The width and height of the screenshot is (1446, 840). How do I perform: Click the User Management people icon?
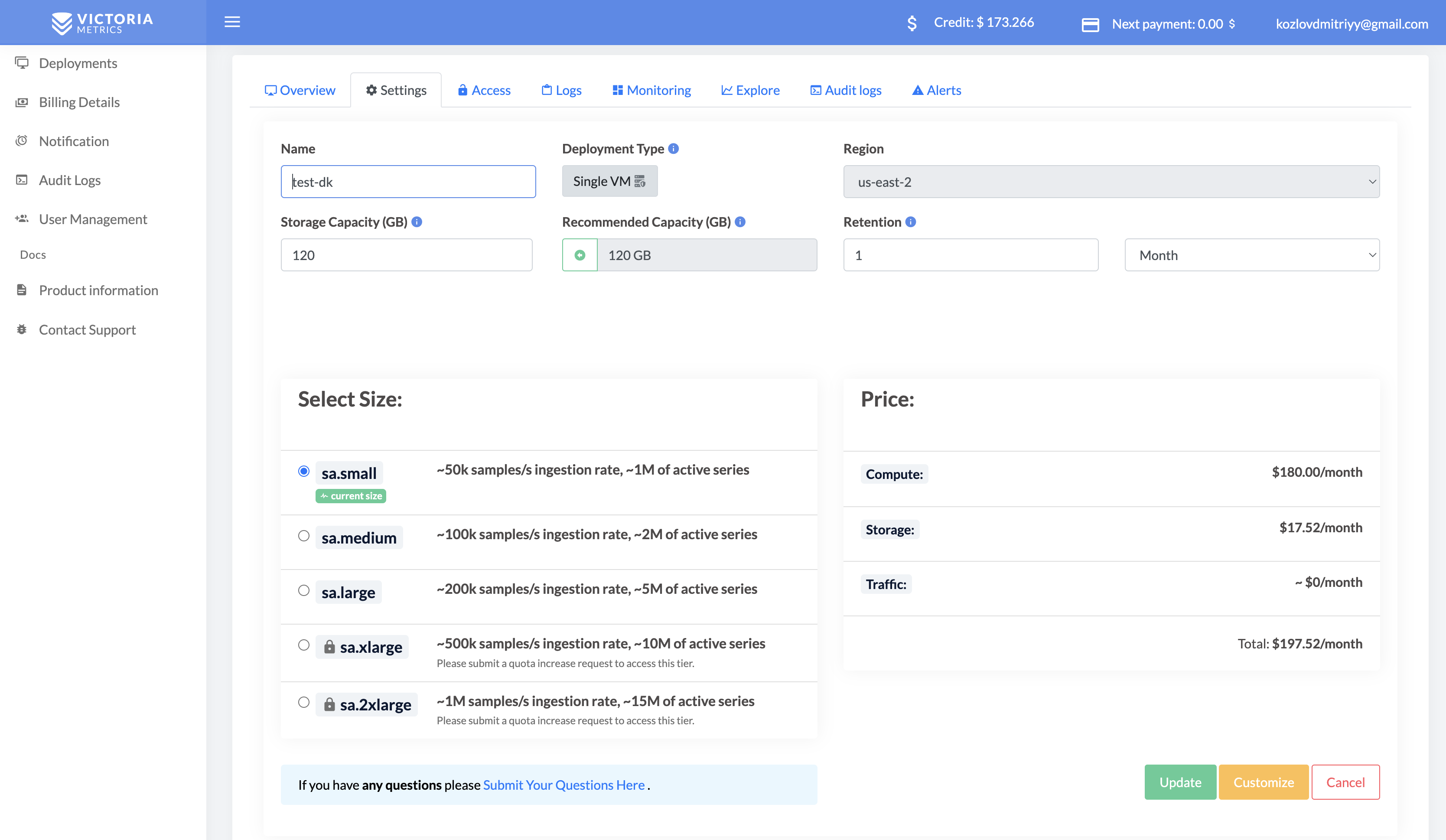(x=22, y=218)
